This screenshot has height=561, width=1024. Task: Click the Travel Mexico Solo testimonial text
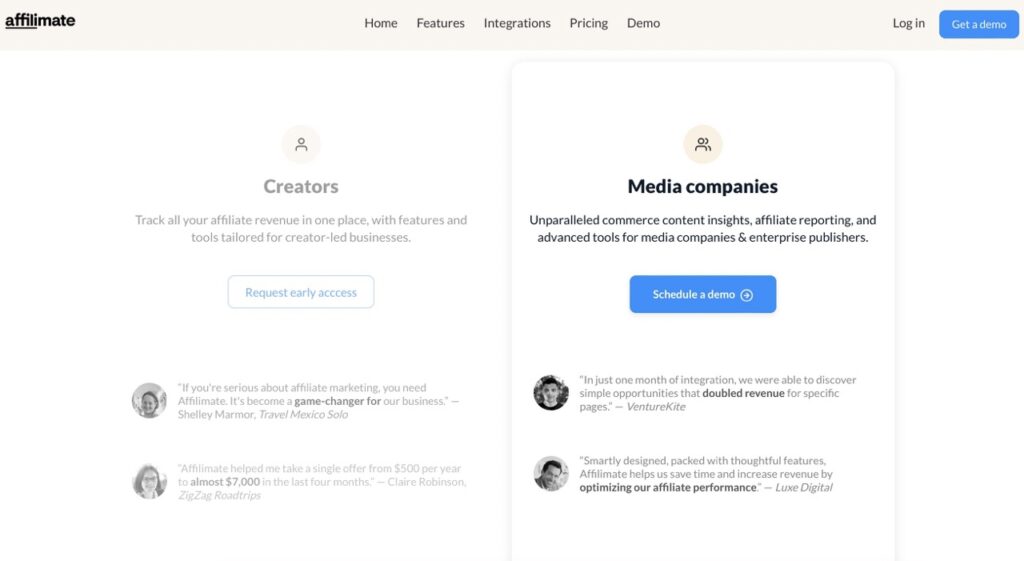tap(319, 401)
